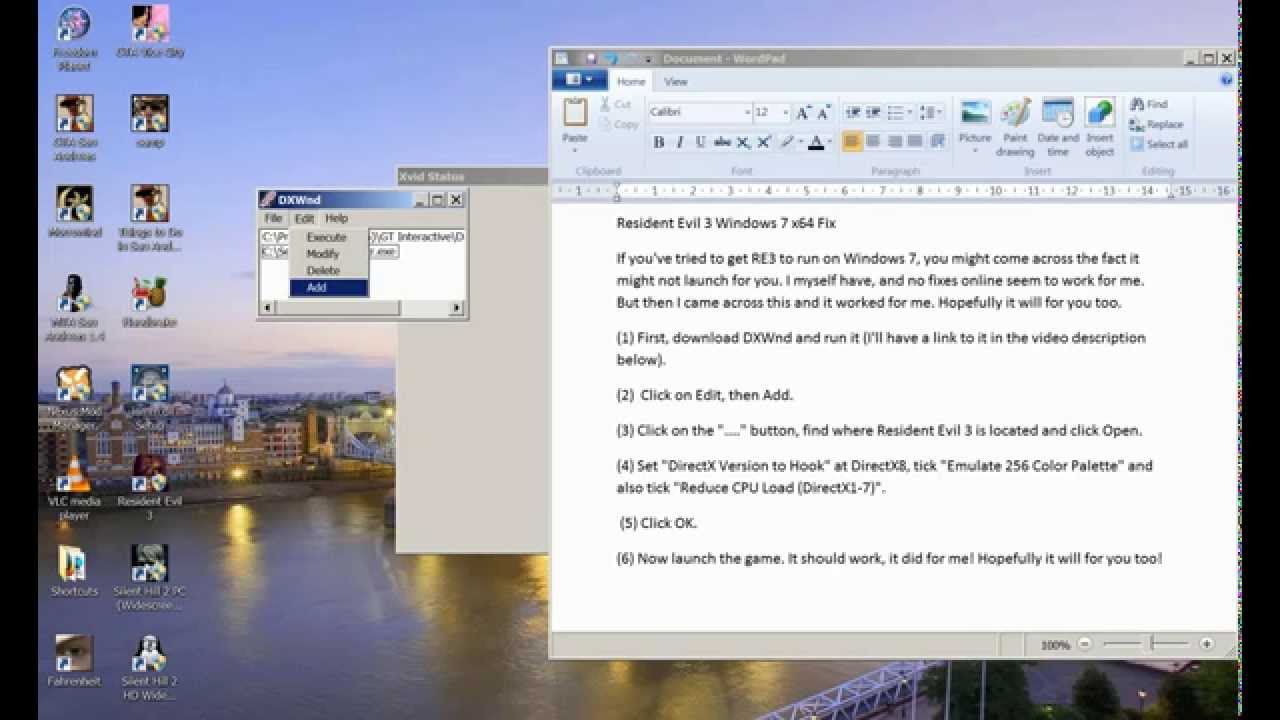Increase paragraph indent in WordPad
This screenshot has height=720, width=1280.
click(874, 113)
